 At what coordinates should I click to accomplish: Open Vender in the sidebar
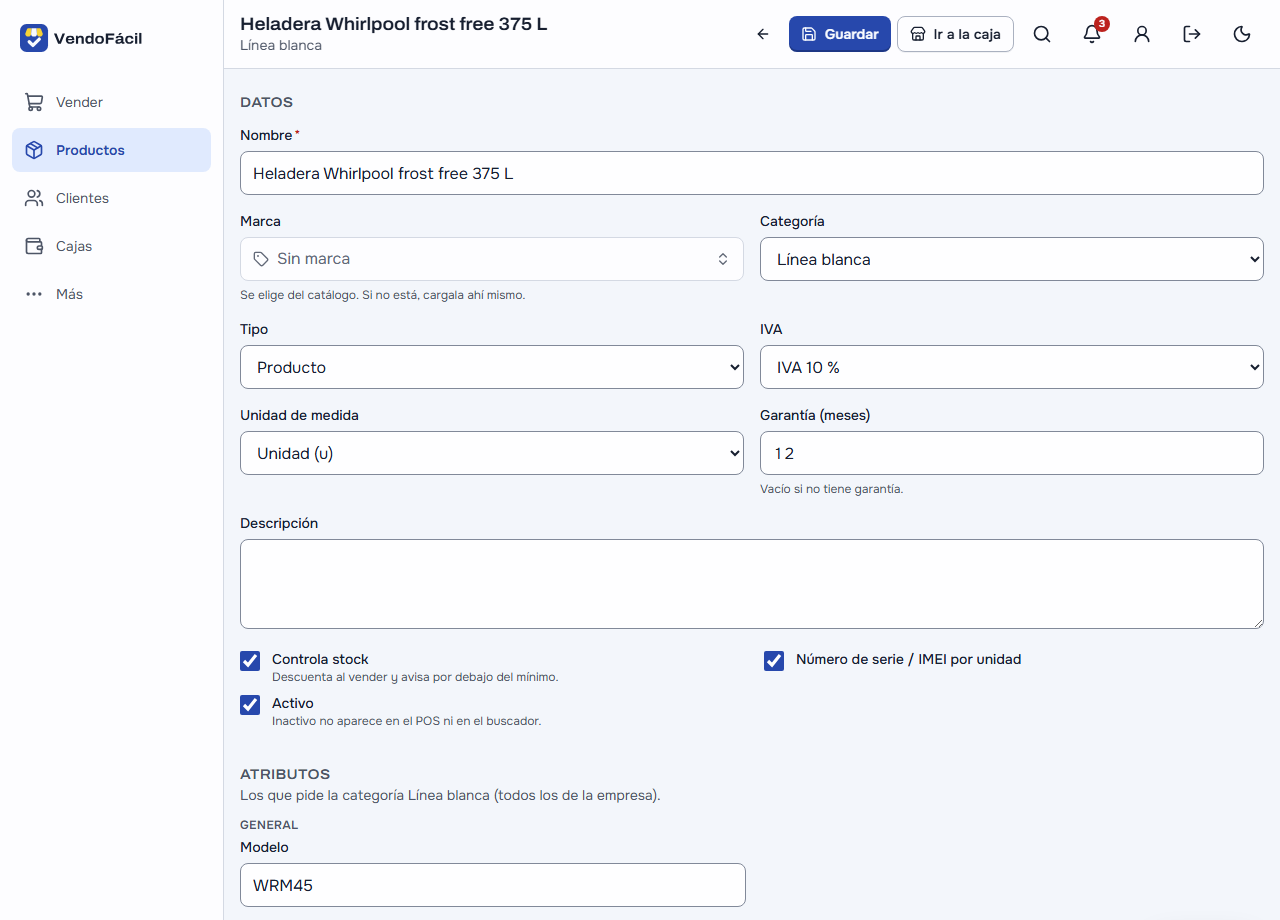(111, 102)
